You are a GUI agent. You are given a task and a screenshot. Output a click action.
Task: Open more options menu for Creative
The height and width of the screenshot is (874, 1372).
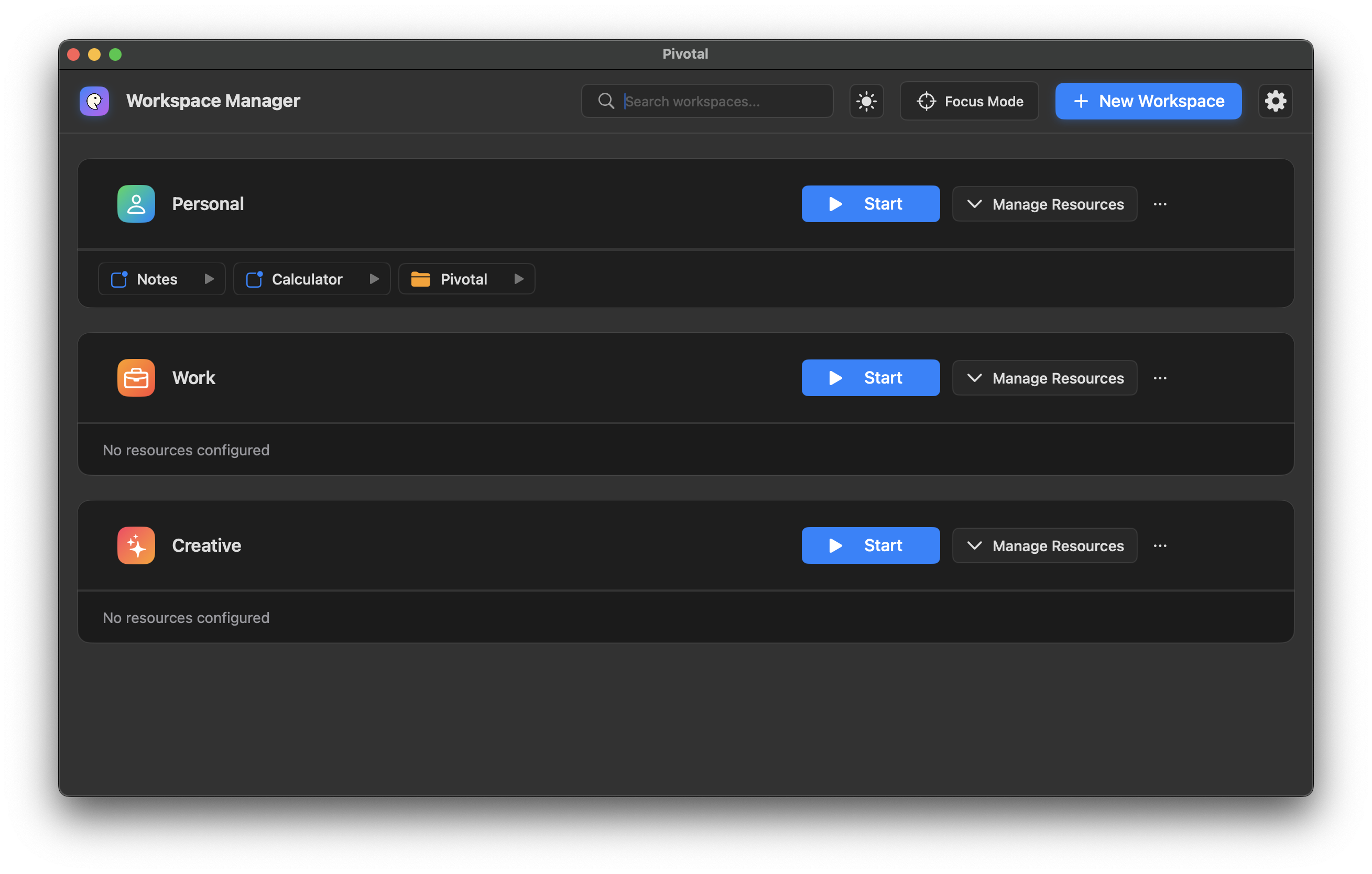1160,545
